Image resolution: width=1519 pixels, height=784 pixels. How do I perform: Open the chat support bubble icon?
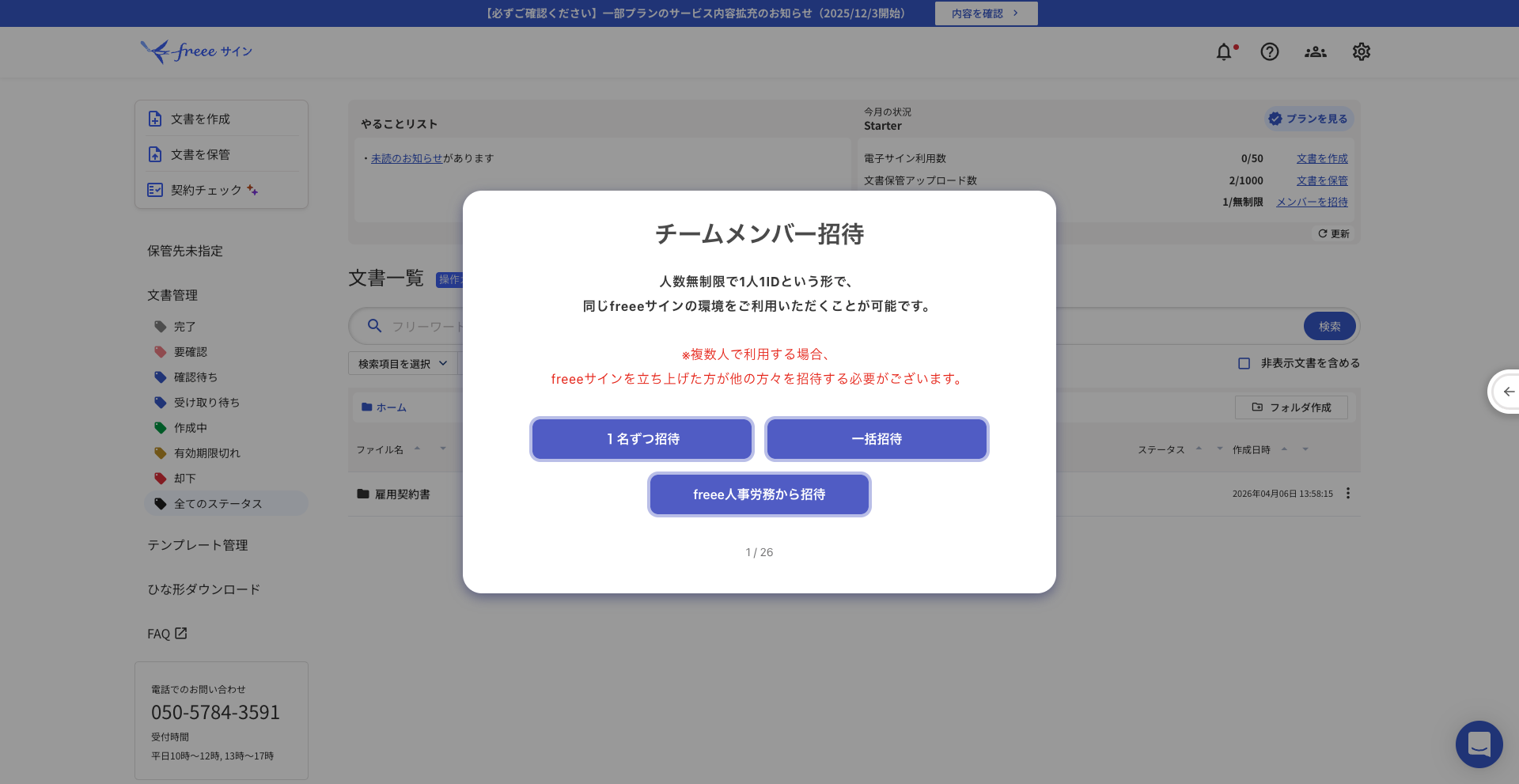tap(1479, 744)
